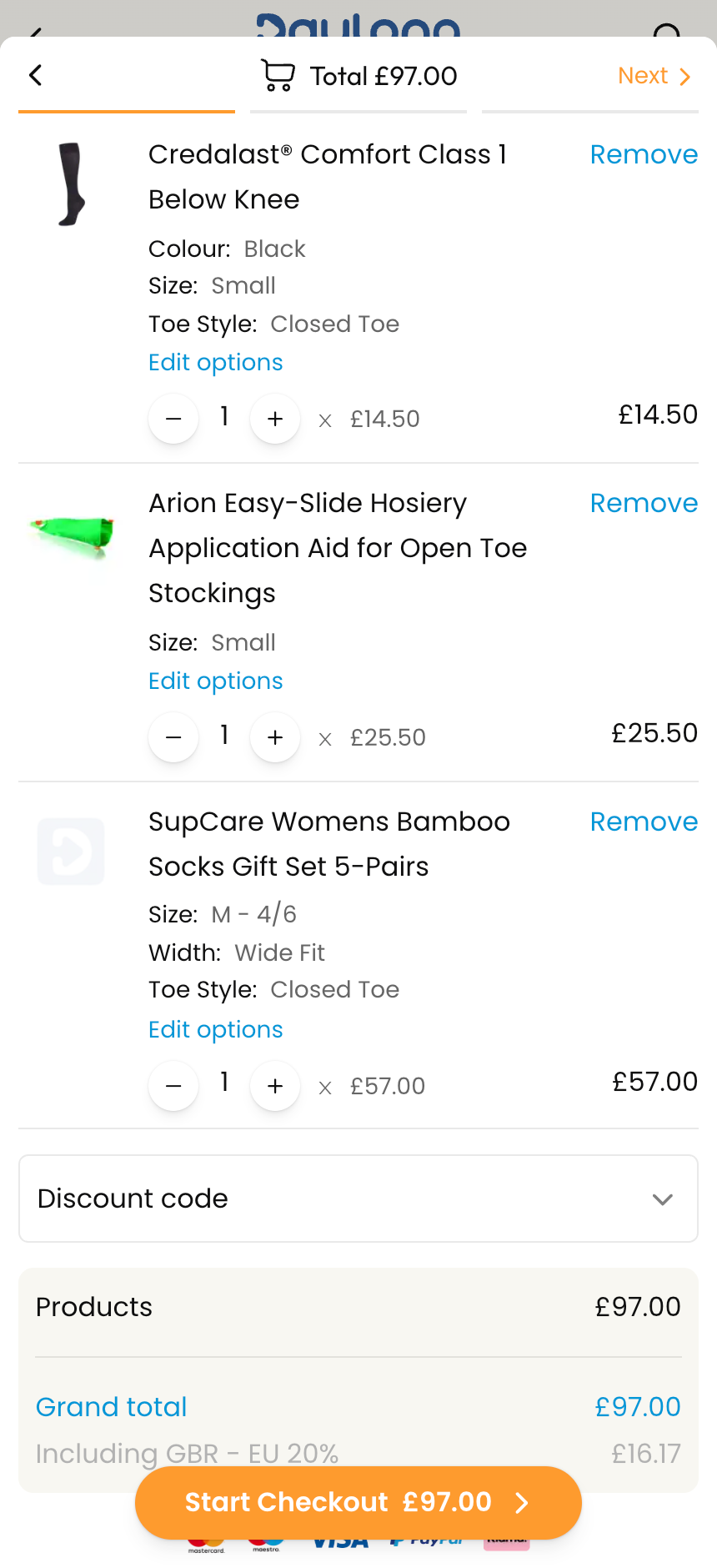Remove Credalast Comfort Class 1 from cart
The height and width of the screenshot is (1568, 717).
click(x=644, y=155)
